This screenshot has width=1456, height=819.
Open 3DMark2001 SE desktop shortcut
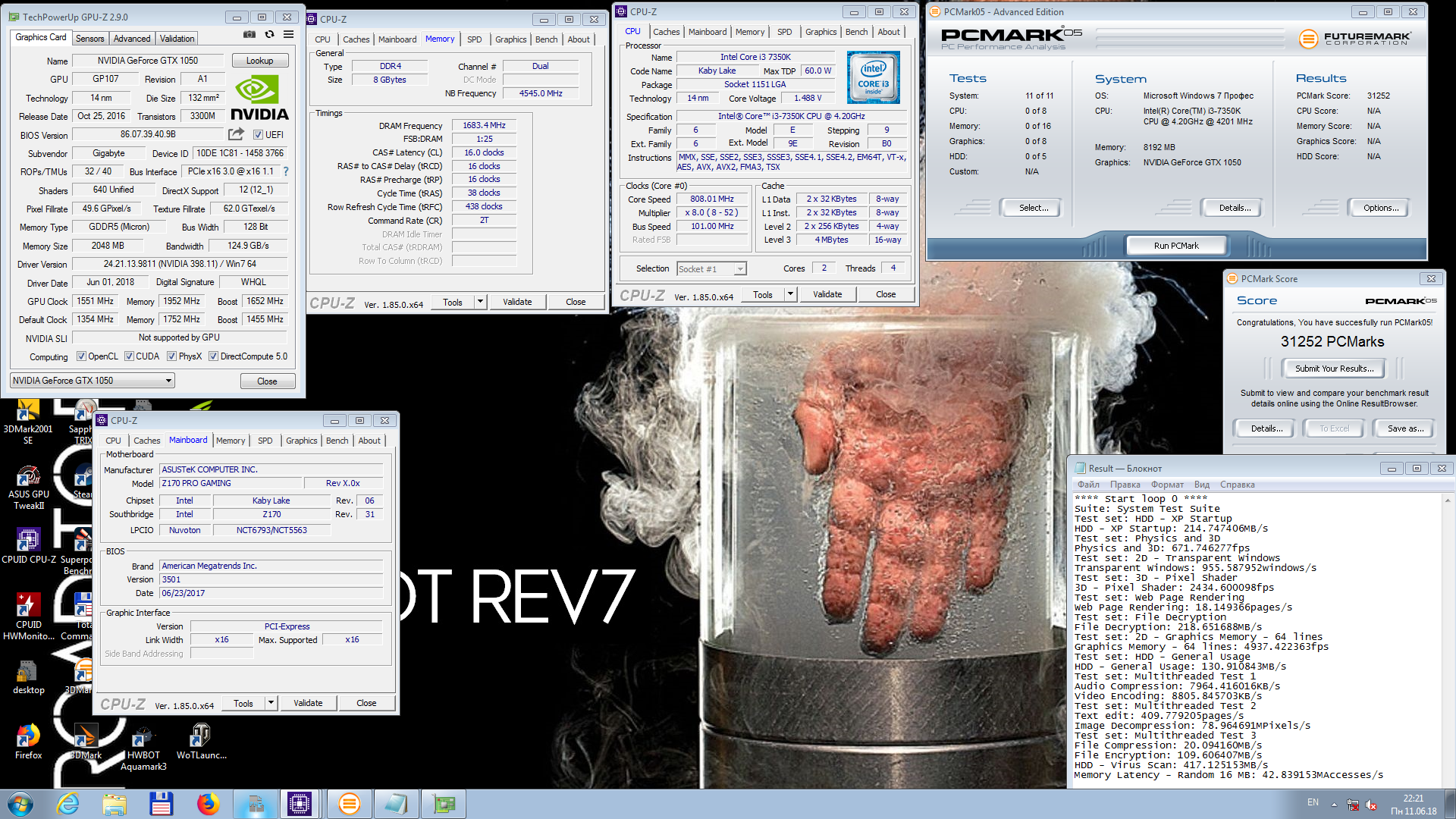click(28, 422)
